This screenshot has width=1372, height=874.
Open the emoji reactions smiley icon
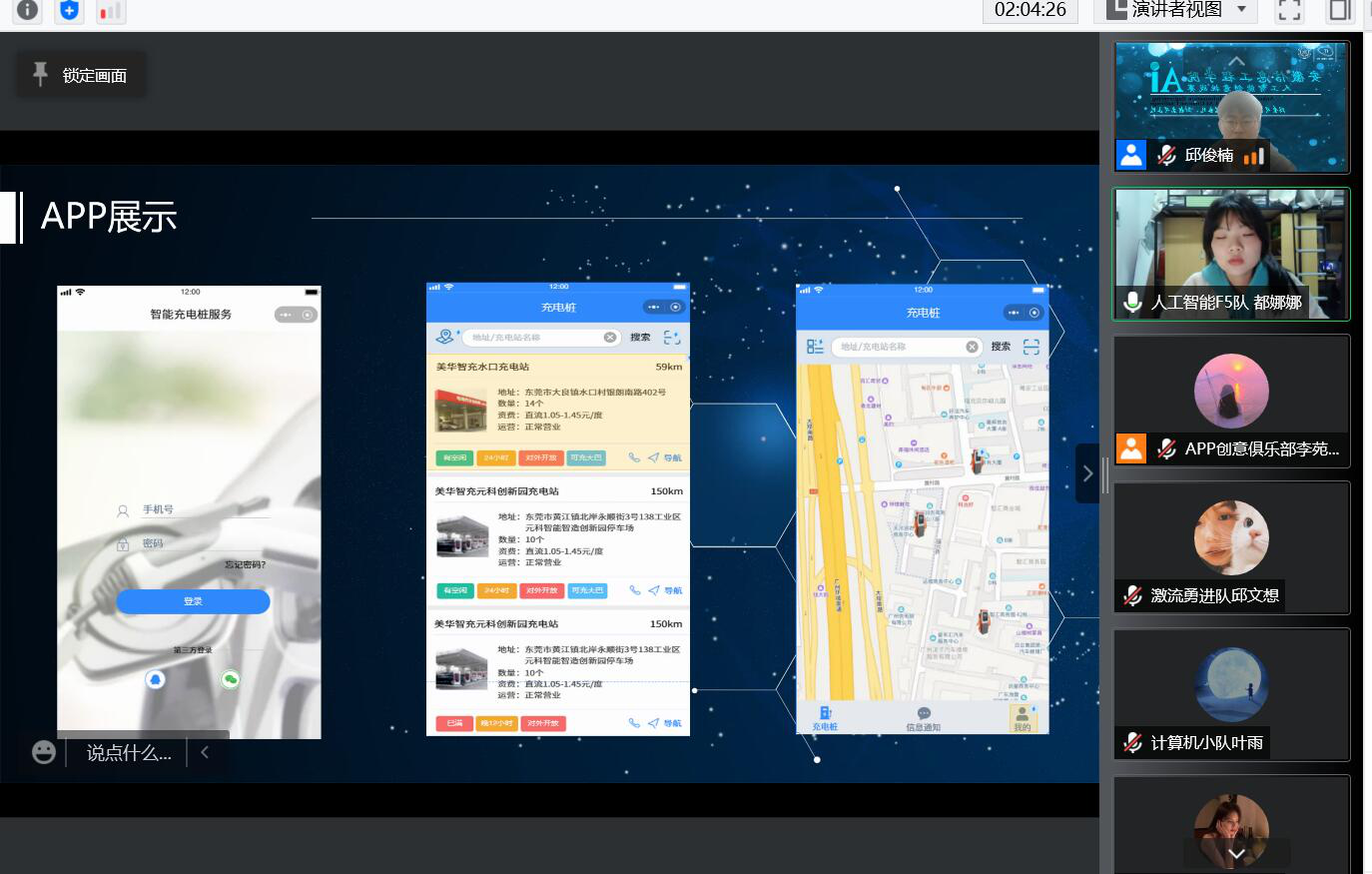[44, 752]
